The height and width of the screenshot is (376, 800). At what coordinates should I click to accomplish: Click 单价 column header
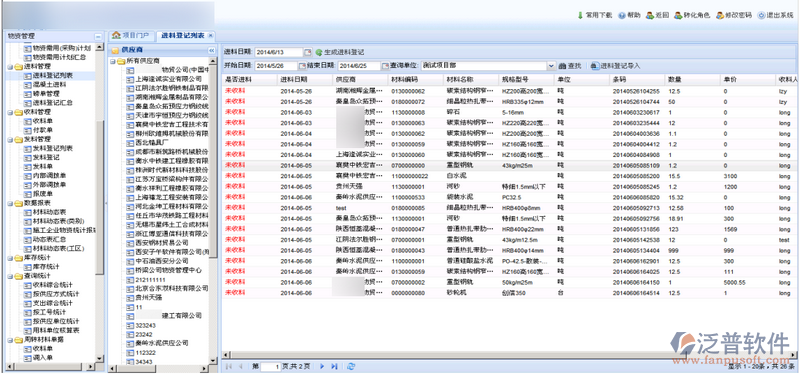coord(747,80)
